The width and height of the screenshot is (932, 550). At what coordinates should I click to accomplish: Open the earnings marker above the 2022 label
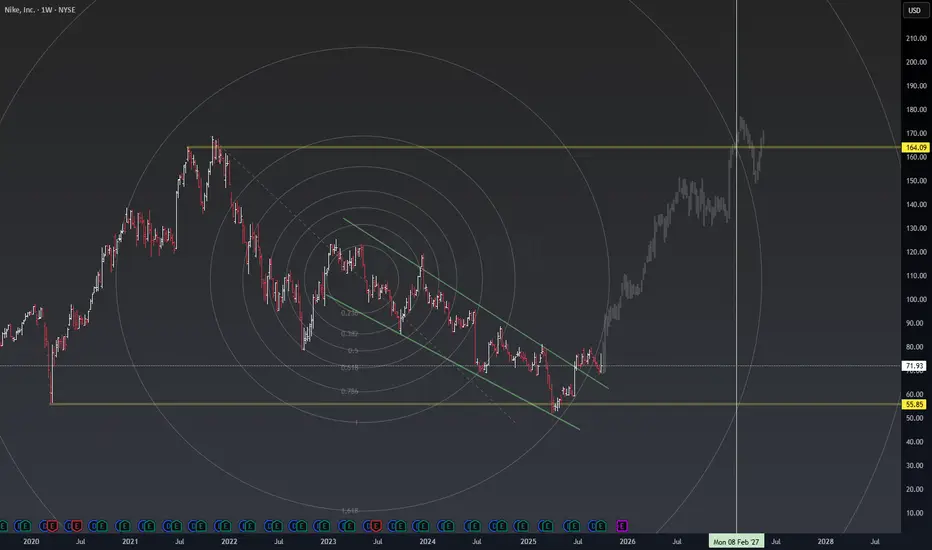225,526
